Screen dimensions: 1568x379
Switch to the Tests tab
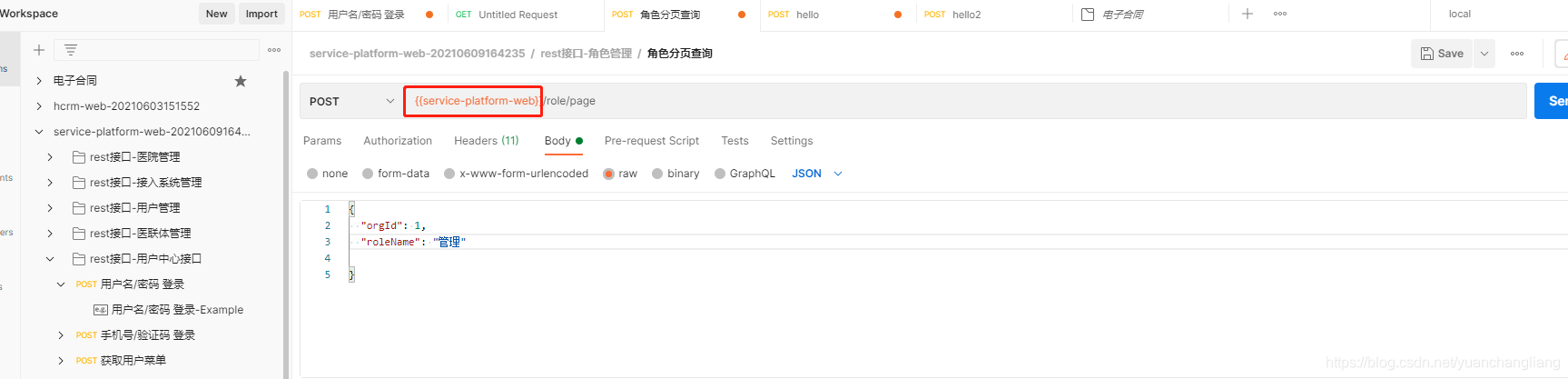[x=735, y=141]
